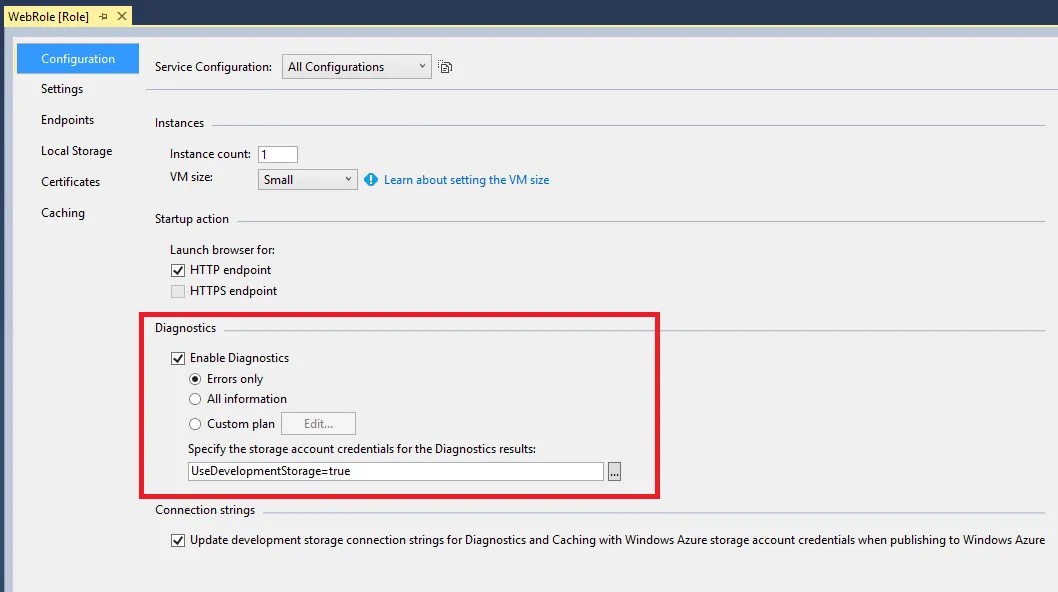Click the Edit... button for custom plan

pos(318,423)
